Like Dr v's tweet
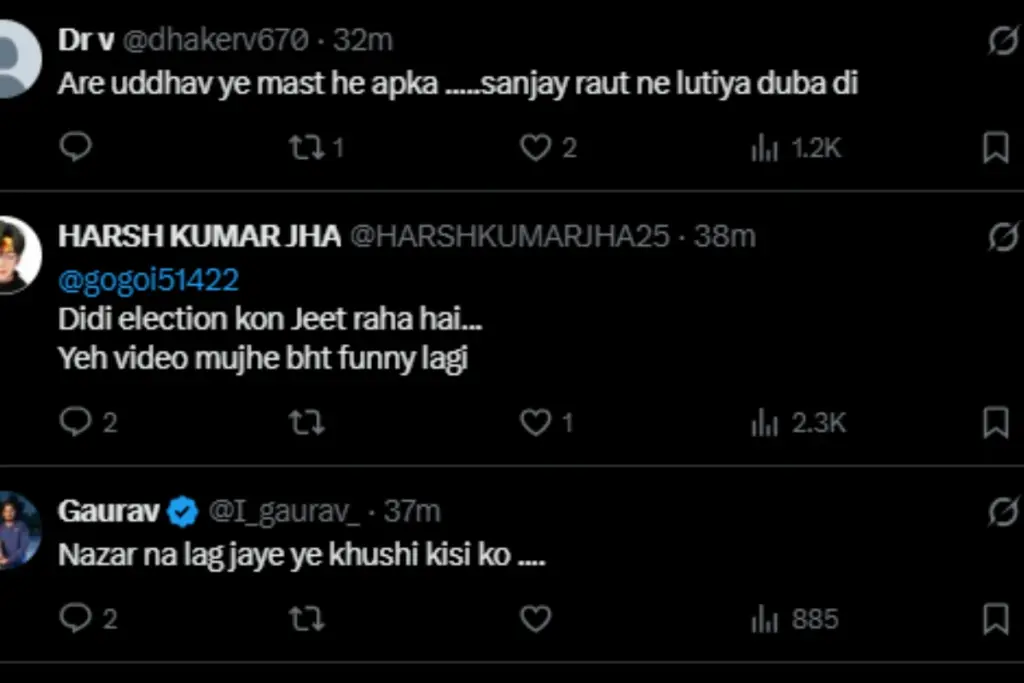1024x683 pixels. point(536,148)
